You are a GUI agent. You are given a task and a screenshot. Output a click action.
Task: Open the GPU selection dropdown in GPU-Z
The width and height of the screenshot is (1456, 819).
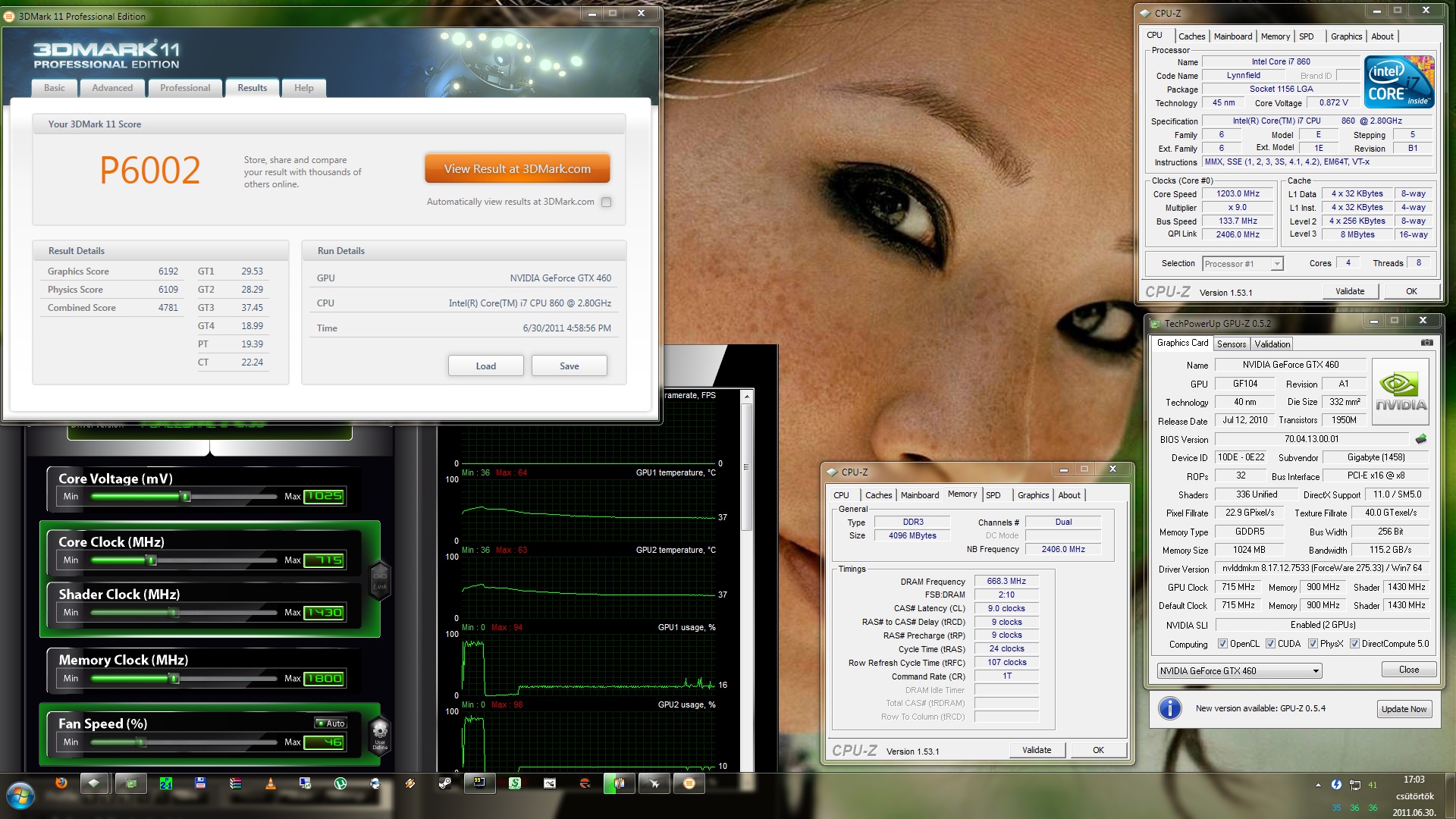point(1316,671)
